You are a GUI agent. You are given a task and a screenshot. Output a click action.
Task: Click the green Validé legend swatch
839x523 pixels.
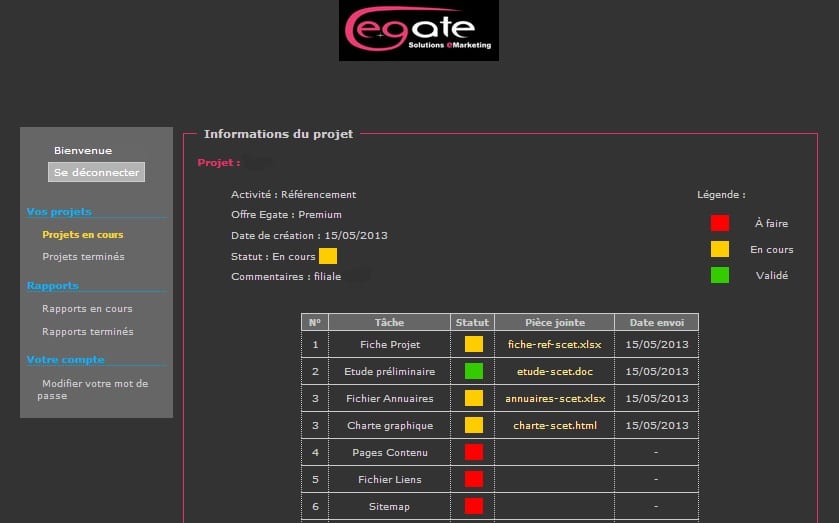tap(720, 275)
